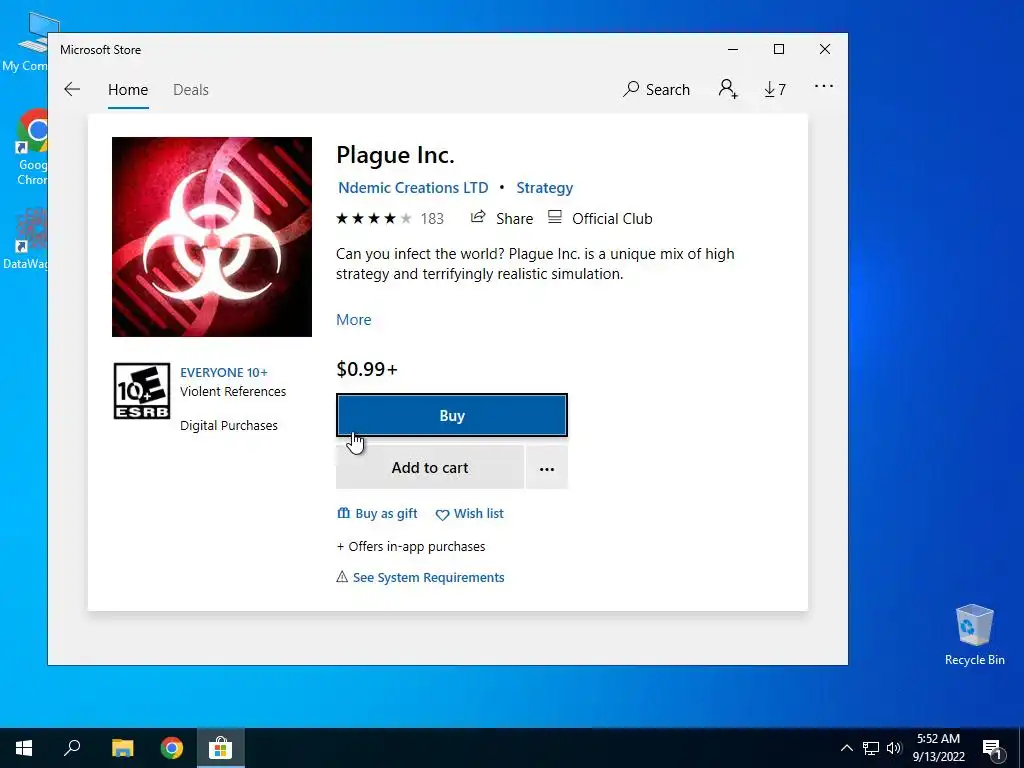Image resolution: width=1024 pixels, height=768 pixels.
Task: Open Search in Microsoft Store
Action: tap(656, 89)
